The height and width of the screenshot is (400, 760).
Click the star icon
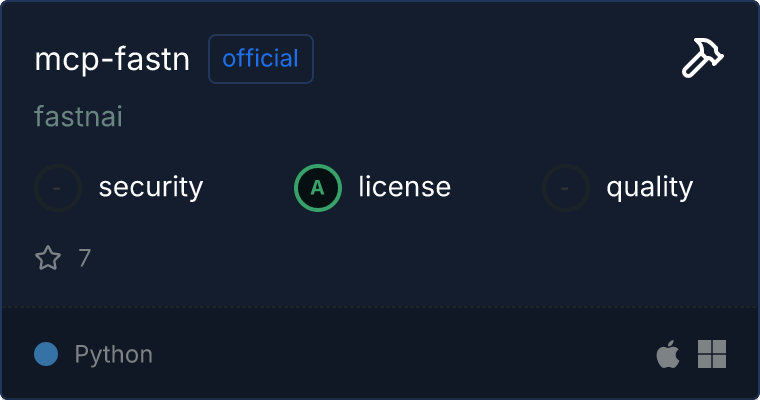tap(48, 259)
